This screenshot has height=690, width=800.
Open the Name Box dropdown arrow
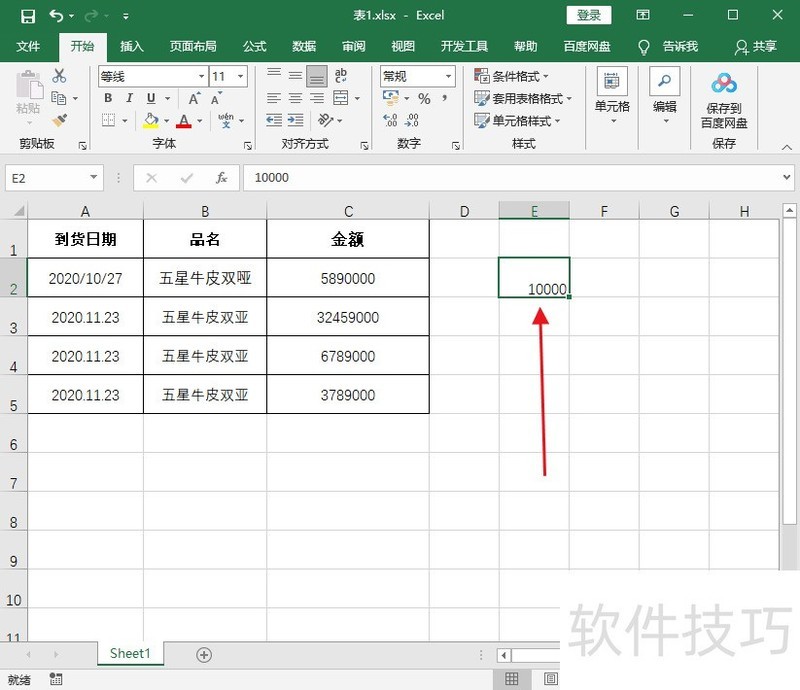pos(93,178)
